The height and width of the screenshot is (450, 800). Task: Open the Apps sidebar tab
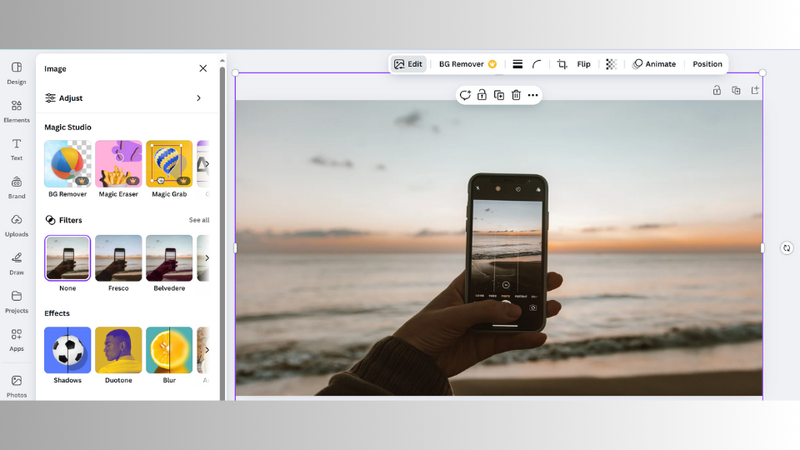(x=16, y=340)
